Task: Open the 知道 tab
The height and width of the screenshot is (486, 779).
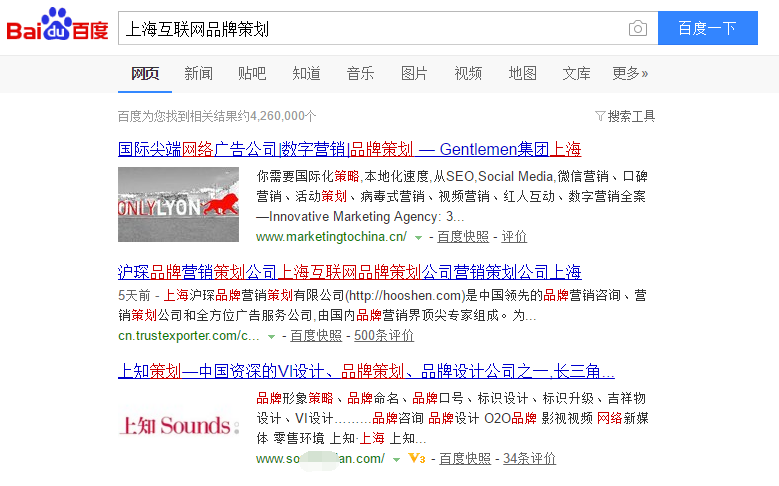Action: click(306, 74)
